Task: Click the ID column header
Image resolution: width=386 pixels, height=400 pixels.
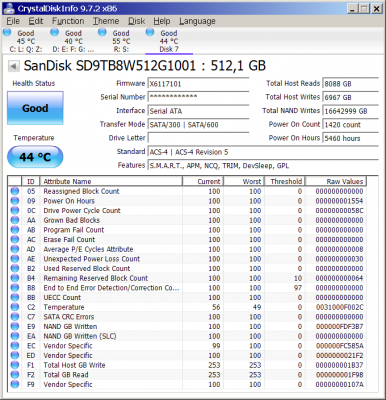Action: (x=31, y=181)
